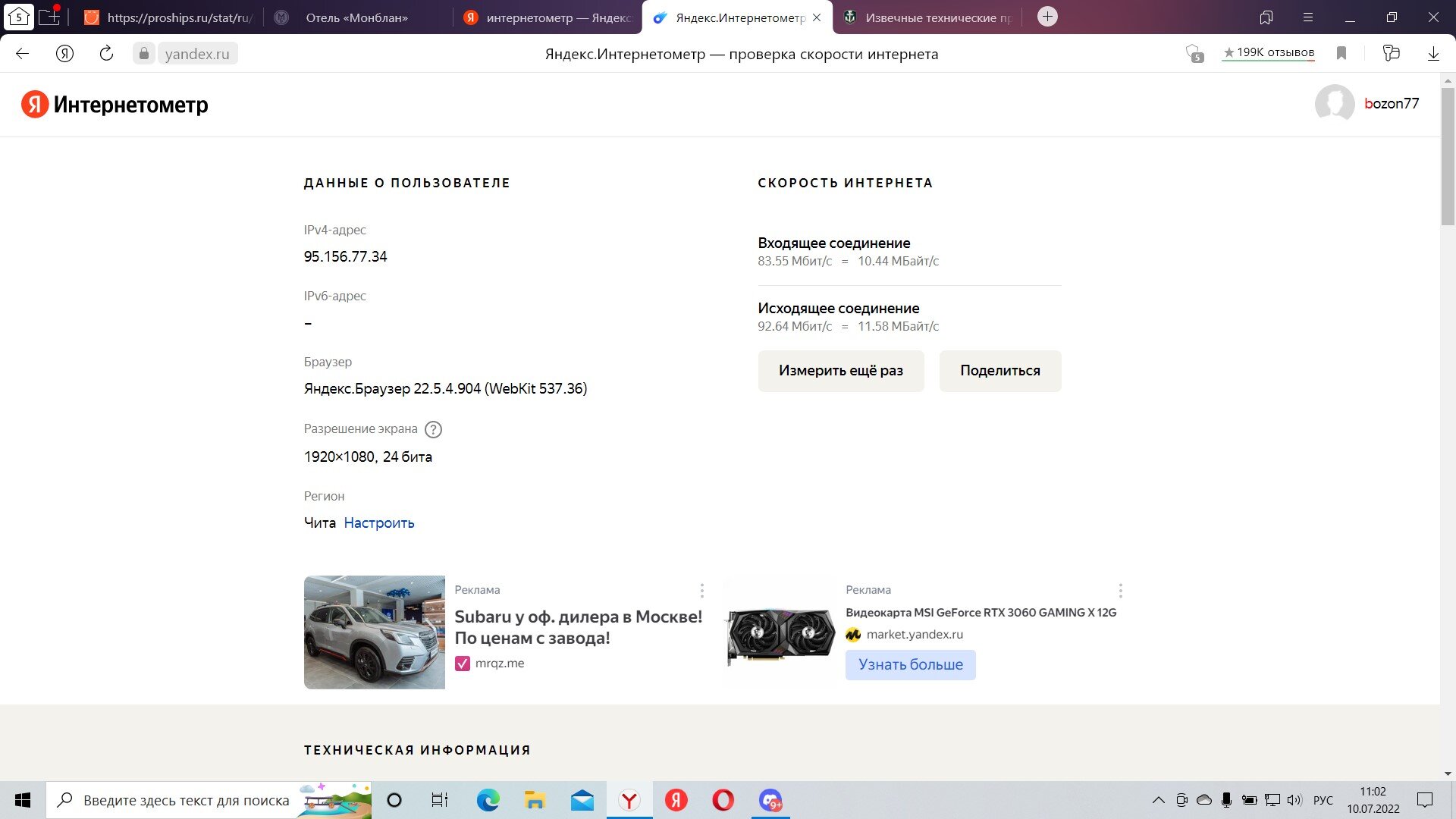The width and height of the screenshot is (1456, 819).
Task: Click the Поделиться button
Action: coord(1000,371)
